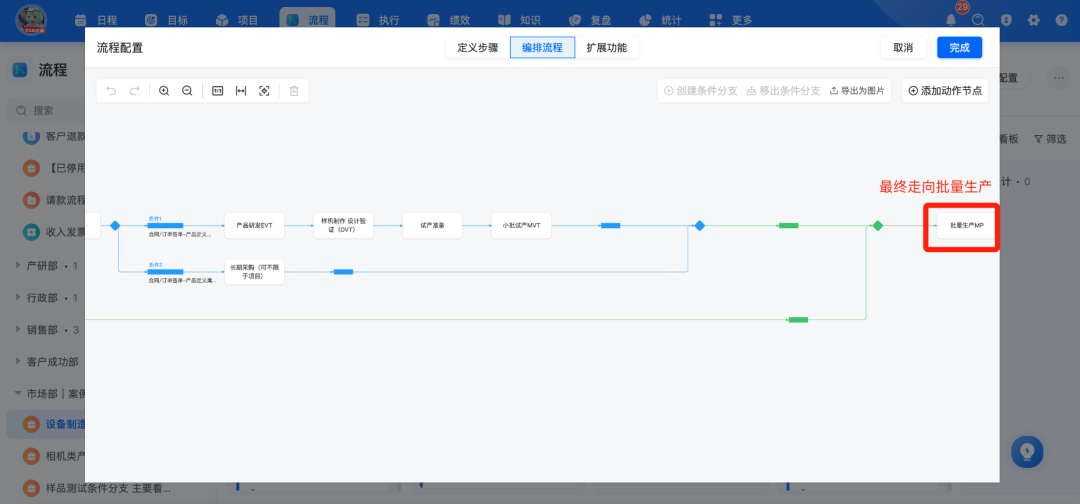The width and height of the screenshot is (1080, 504).
Task: Click the 筛选 filter button
Action: (1050, 139)
